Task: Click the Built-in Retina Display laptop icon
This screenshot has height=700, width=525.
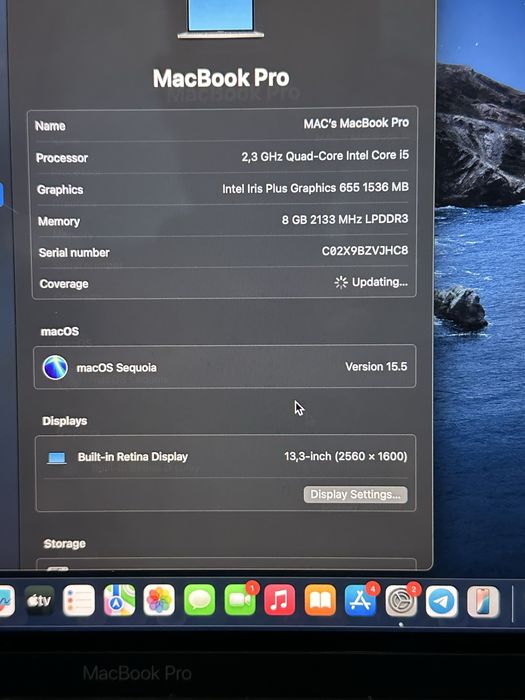Action: pos(57,458)
